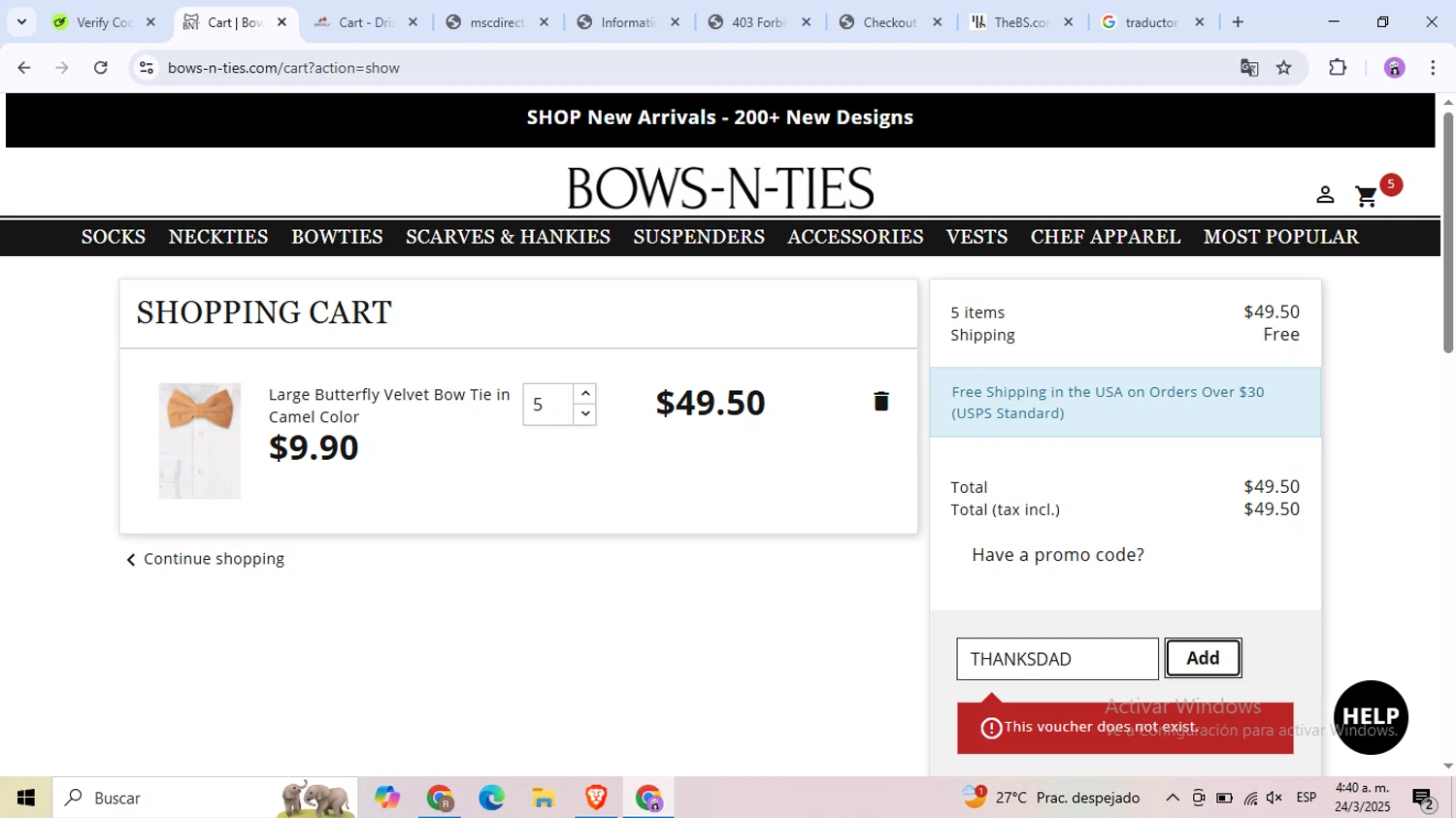Open clock and date 4:40 a. m.

(x=1362, y=798)
